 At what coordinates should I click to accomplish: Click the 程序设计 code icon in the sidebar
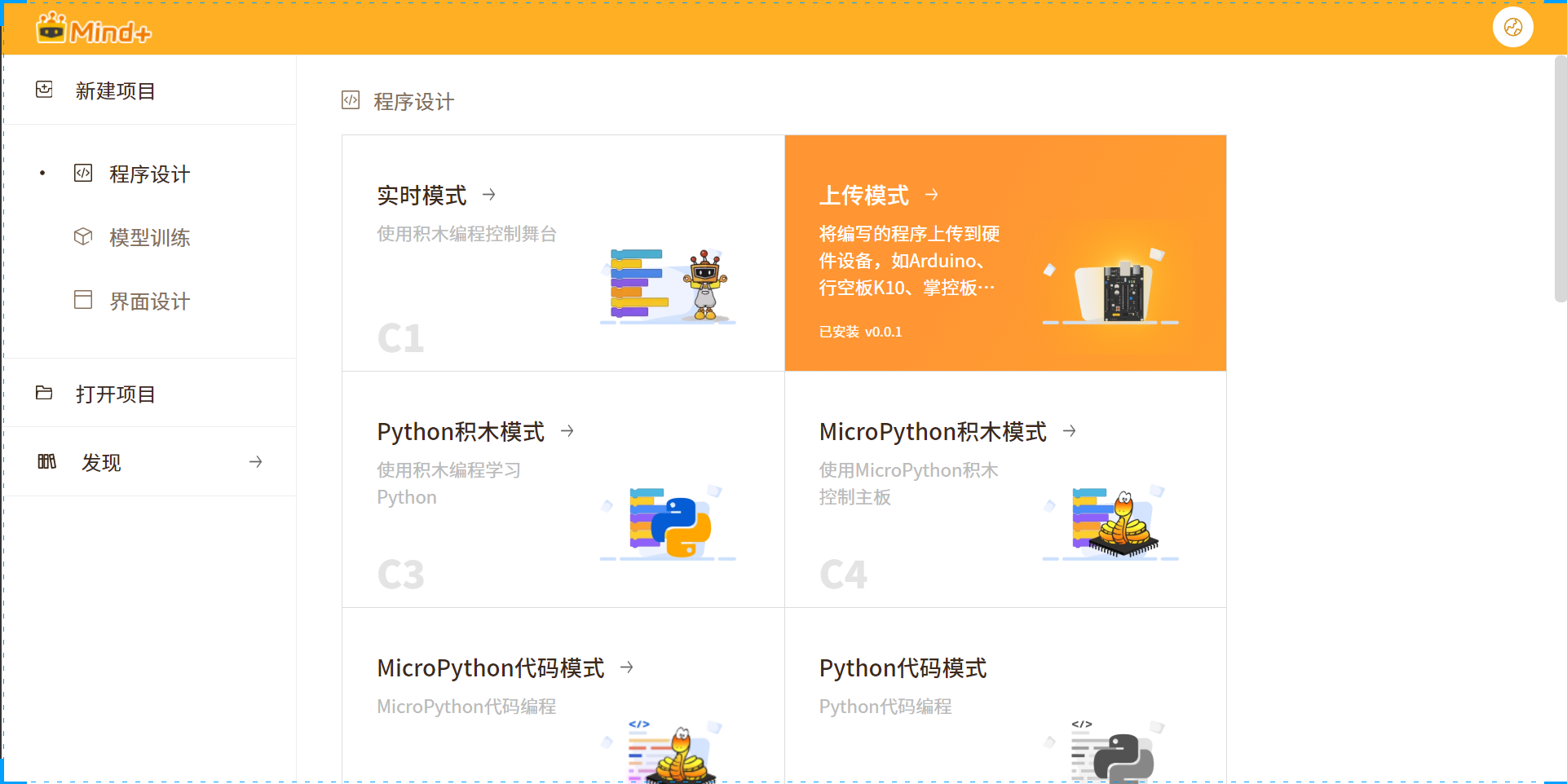pyautogui.click(x=83, y=173)
